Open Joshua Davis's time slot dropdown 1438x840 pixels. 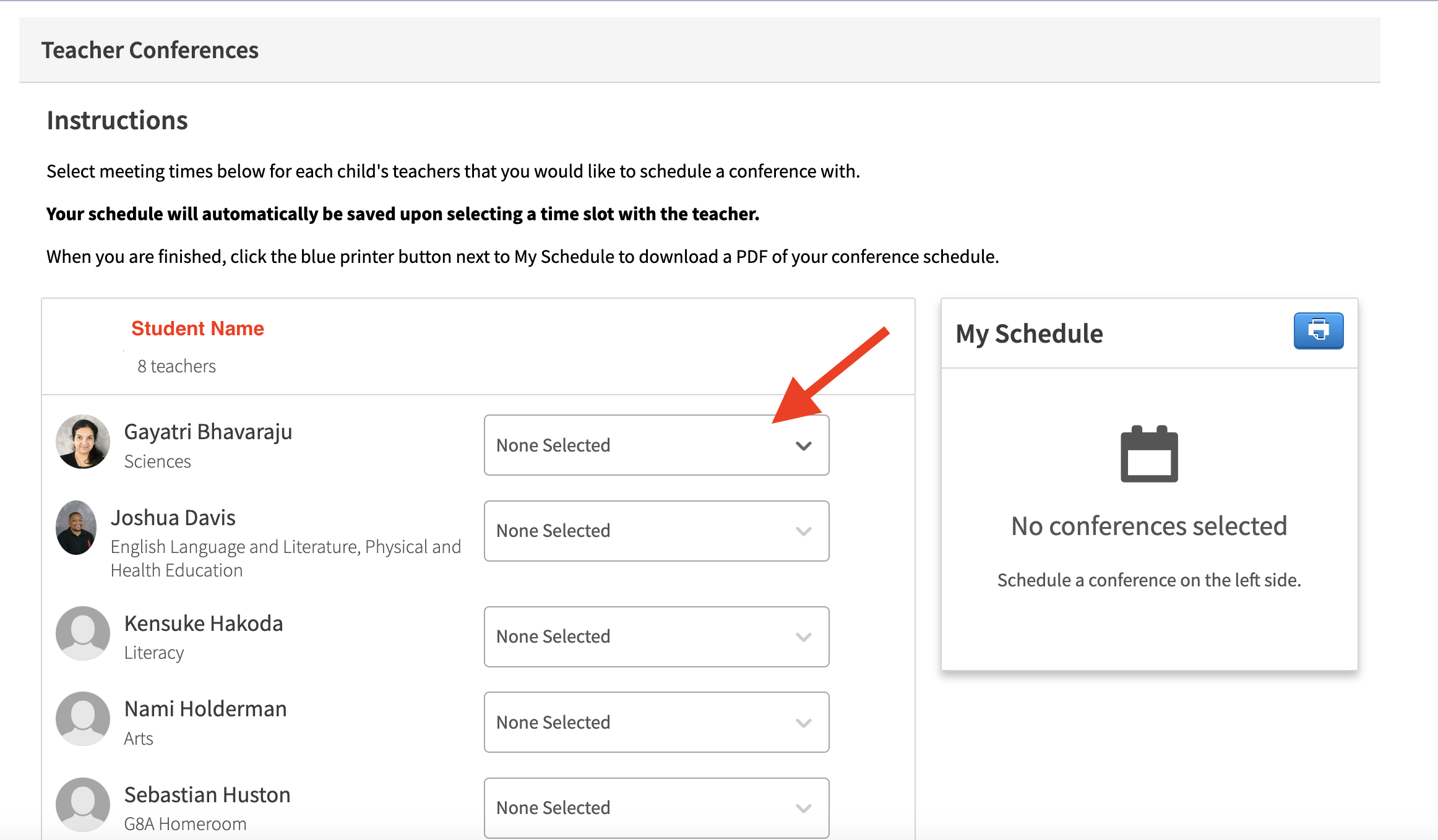pyautogui.click(x=656, y=531)
